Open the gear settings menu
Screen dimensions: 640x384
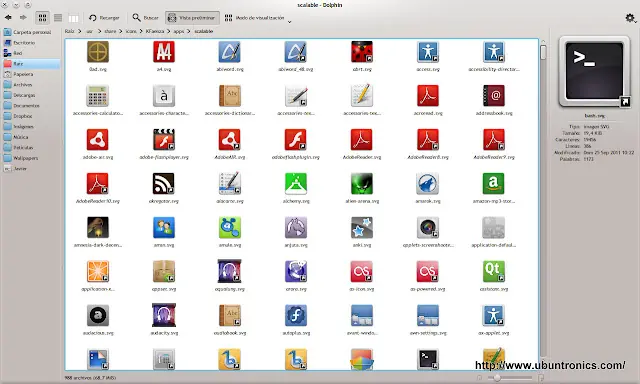pyautogui.click(x=630, y=18)
